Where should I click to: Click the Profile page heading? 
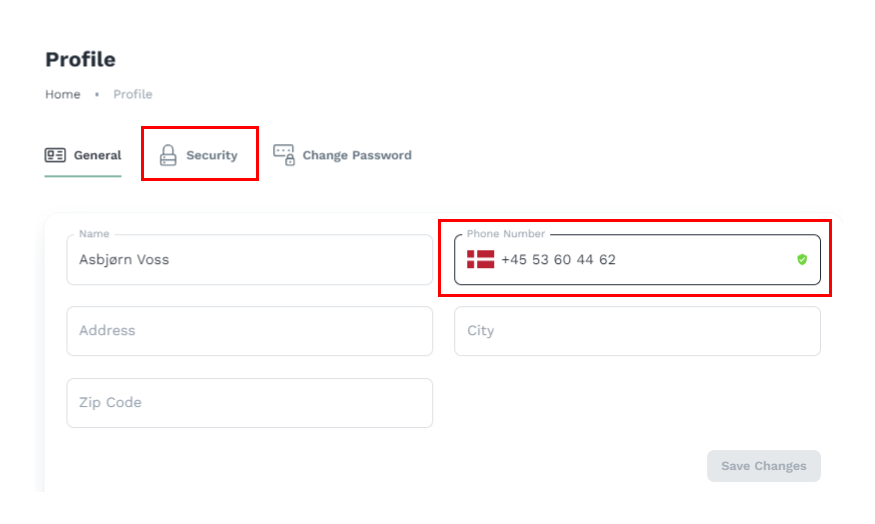(80, 60)
